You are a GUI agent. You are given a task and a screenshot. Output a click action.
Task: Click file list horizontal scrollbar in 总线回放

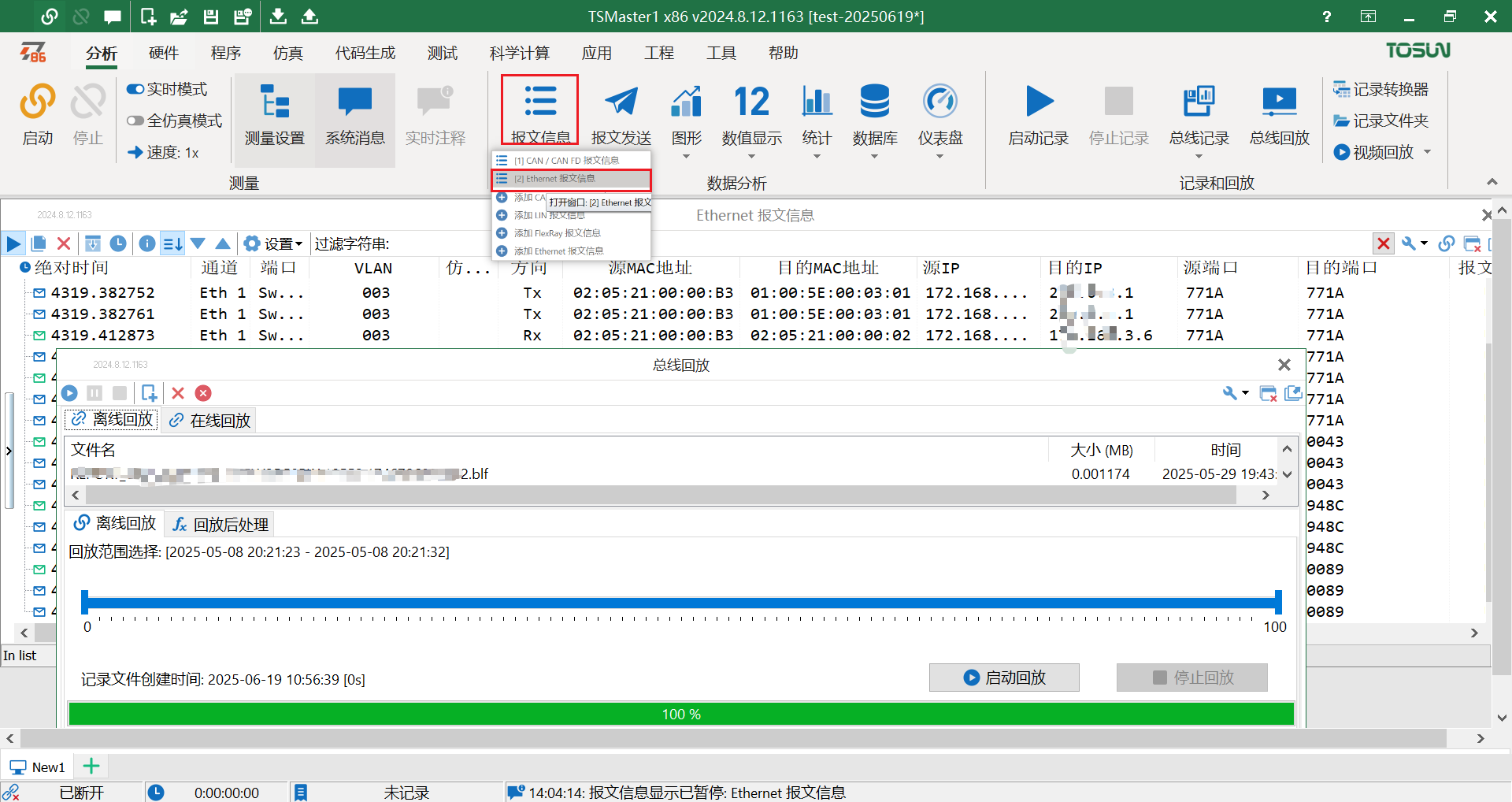click(661, 495)
